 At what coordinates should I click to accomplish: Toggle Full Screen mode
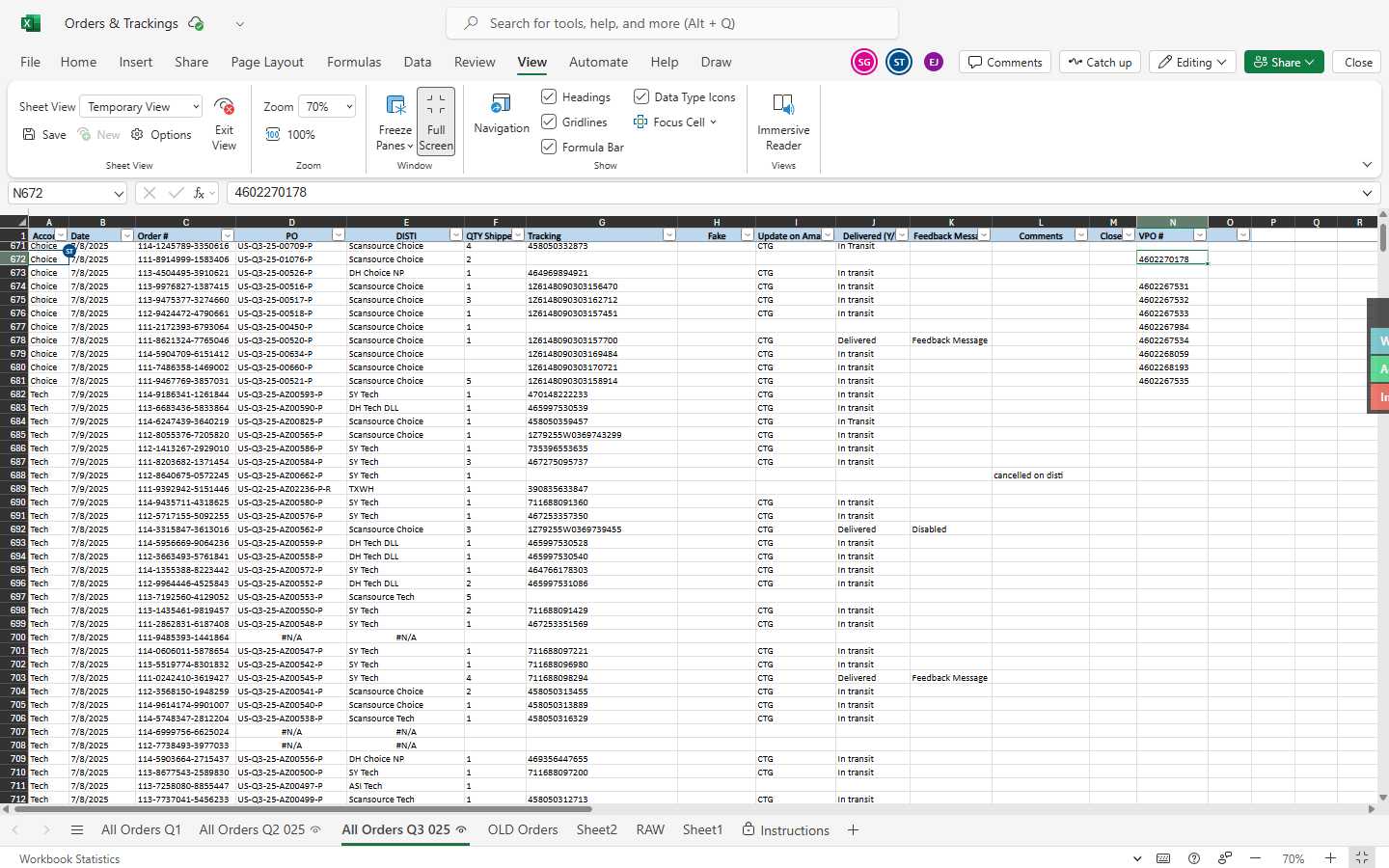[x=436, y=122]
